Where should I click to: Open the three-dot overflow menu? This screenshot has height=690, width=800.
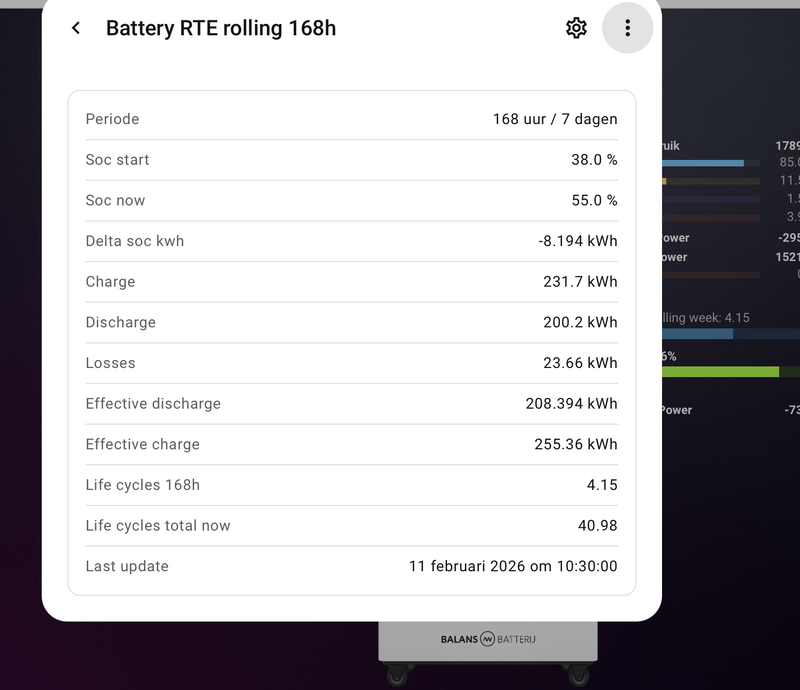628,28
